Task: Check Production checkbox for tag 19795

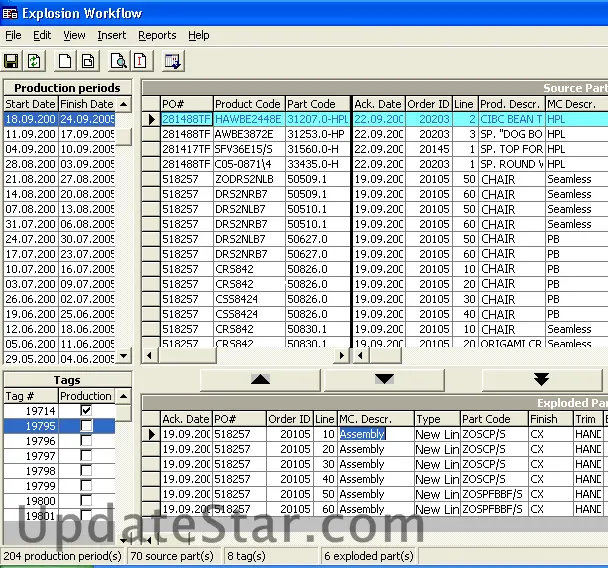Action: [86, 426]
